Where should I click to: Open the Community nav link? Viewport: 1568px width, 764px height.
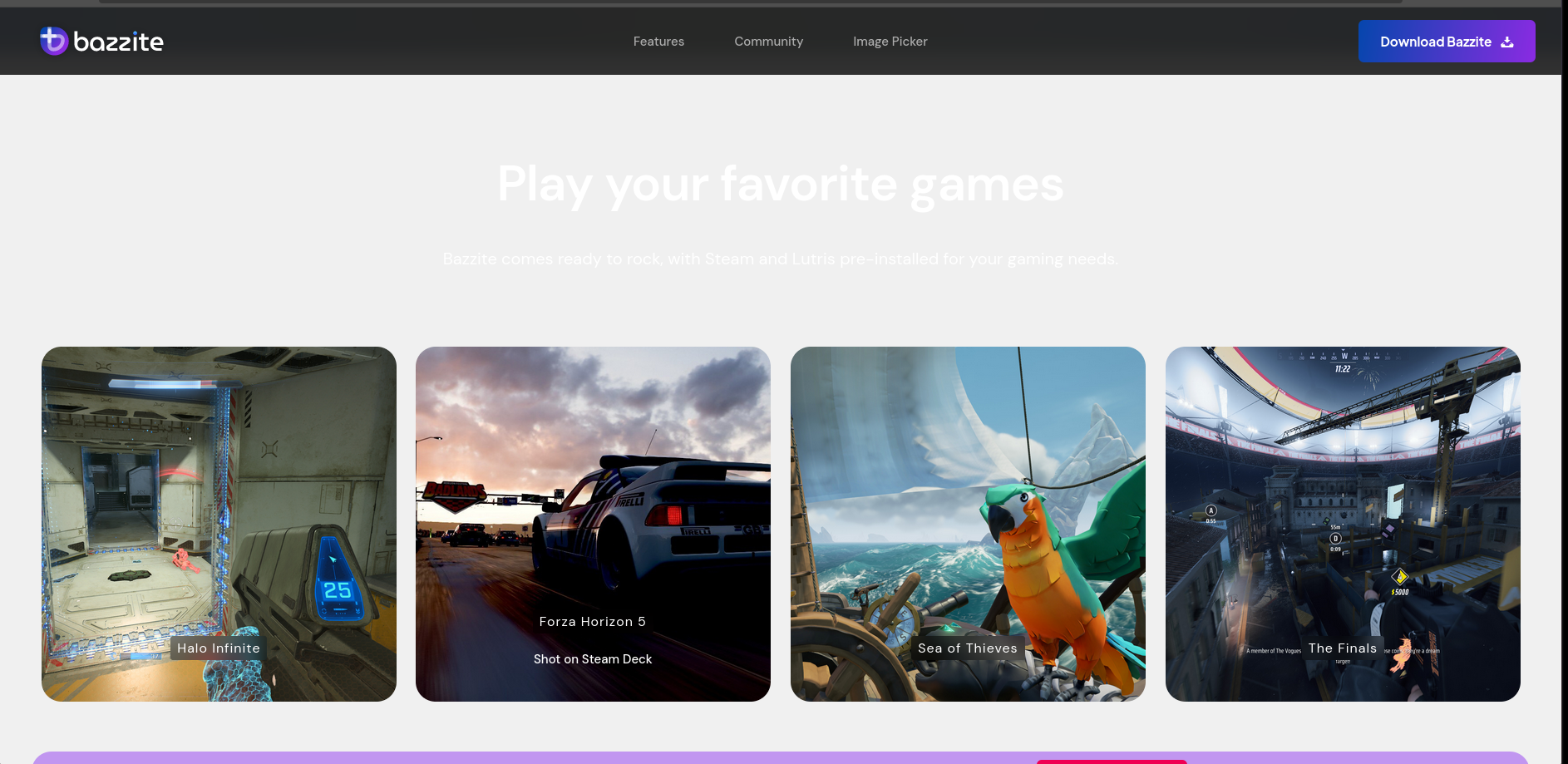pos(768,42)
